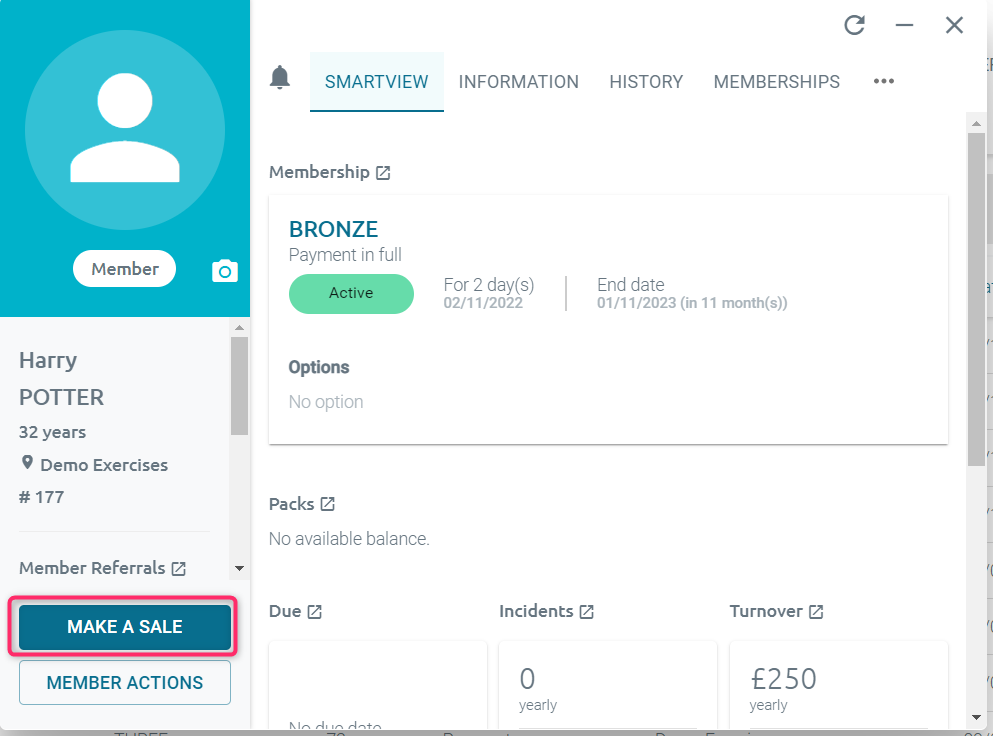The image size is (993, 736).
Task: Open the three-dots more tabs menu
Action: coord(883,81)
